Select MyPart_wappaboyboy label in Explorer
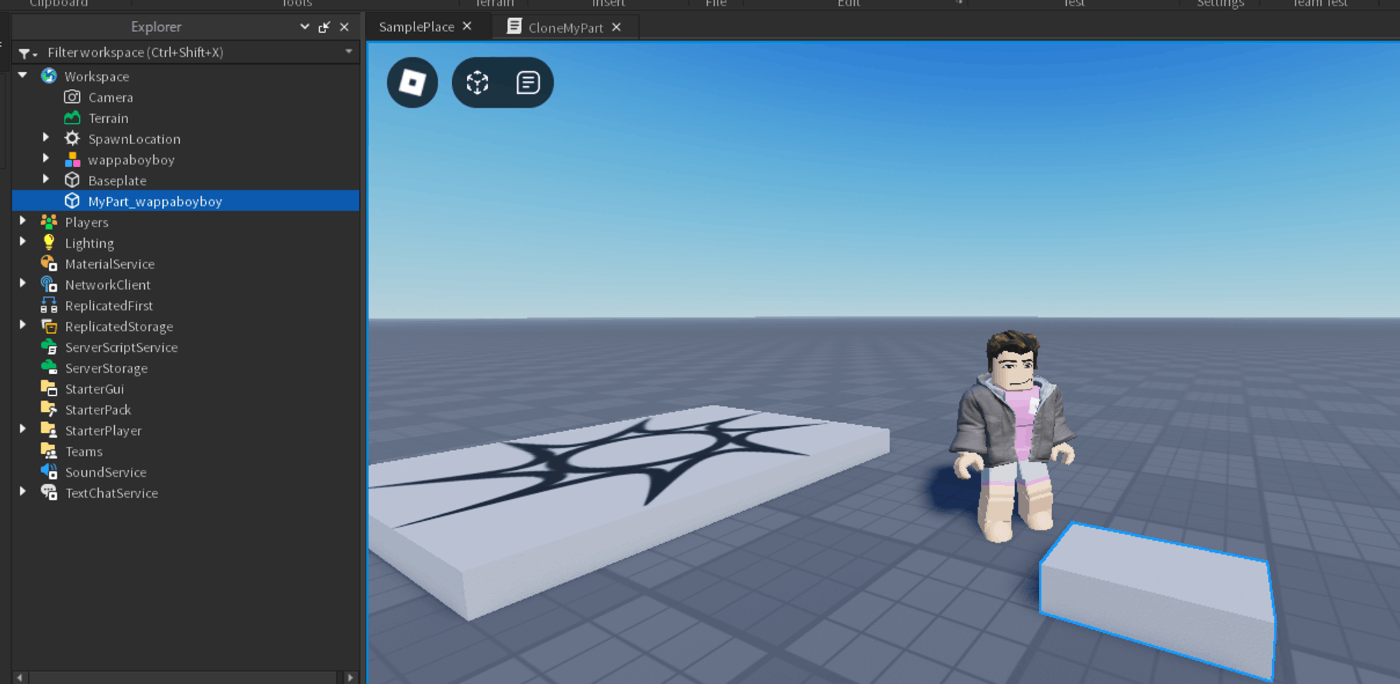The height and width of the screenshot is (684, 1400). 155,201
